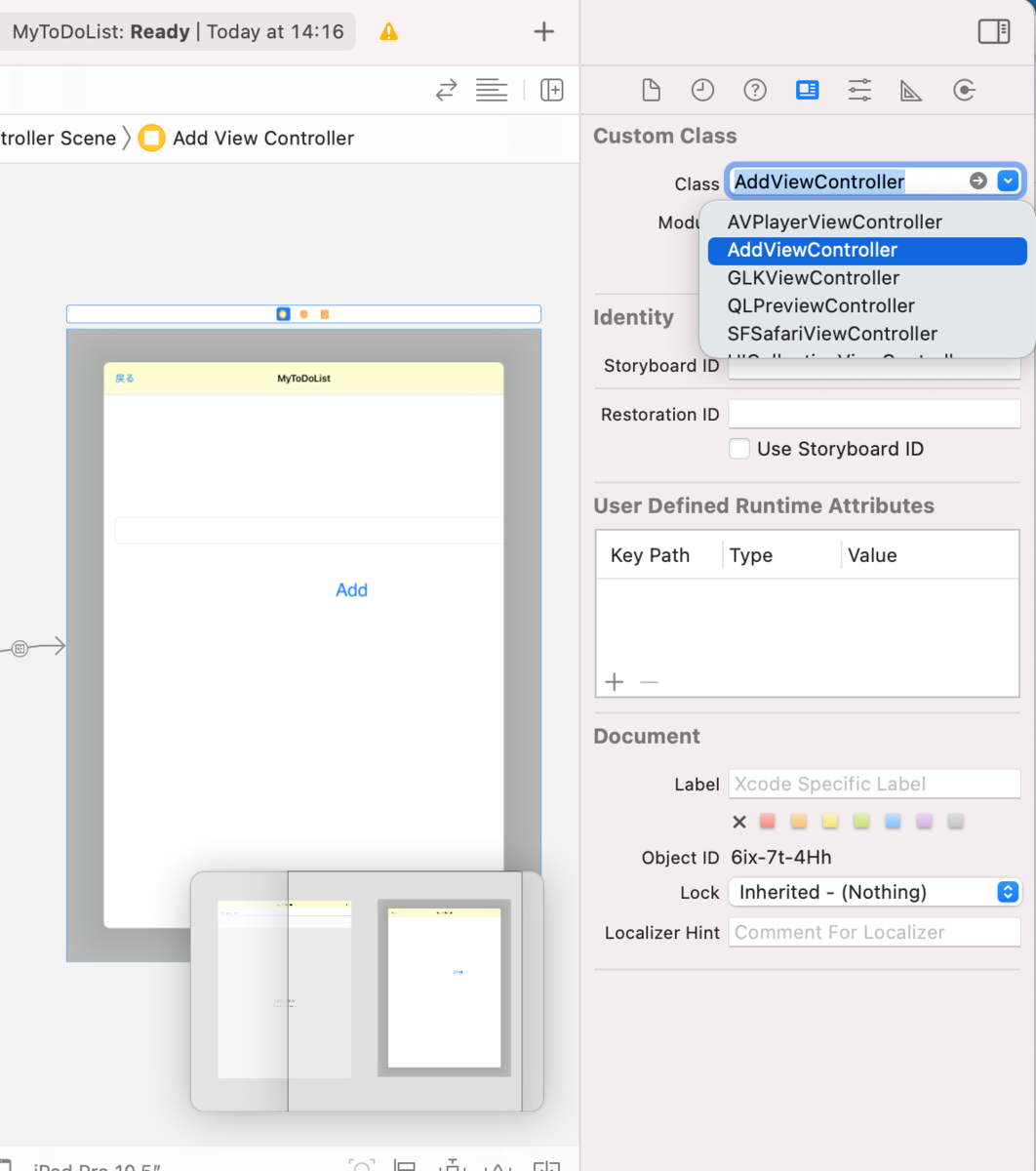
Task: Click the Comment For Localizer hint field
Action: click(874, 932)
